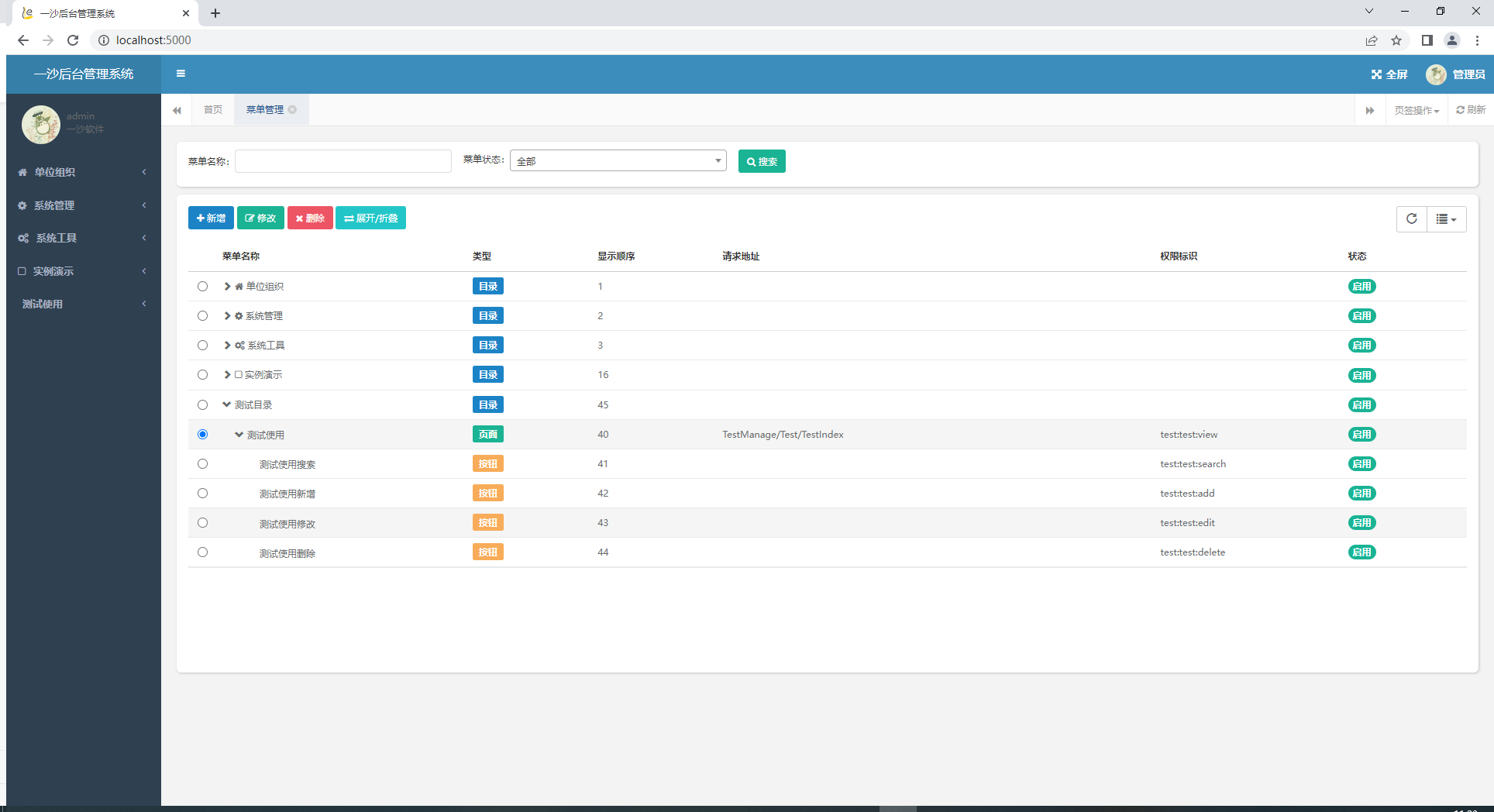
Task: Open the Chrome three-dot menu
Action: point(1477,40)
